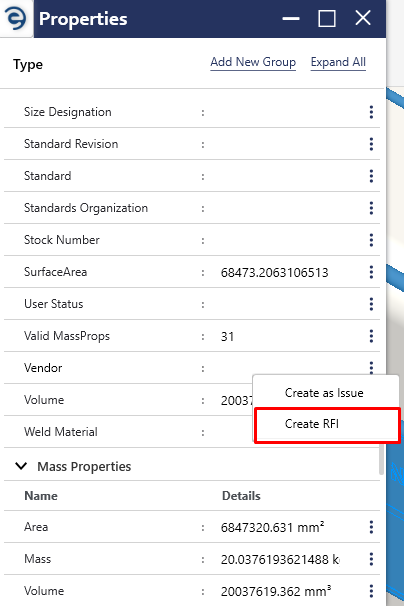Image resolution: width=404 pixels, height=606 pixels.
Task: Open options menu for Size Designation row
Action: [x=371, y=112]
